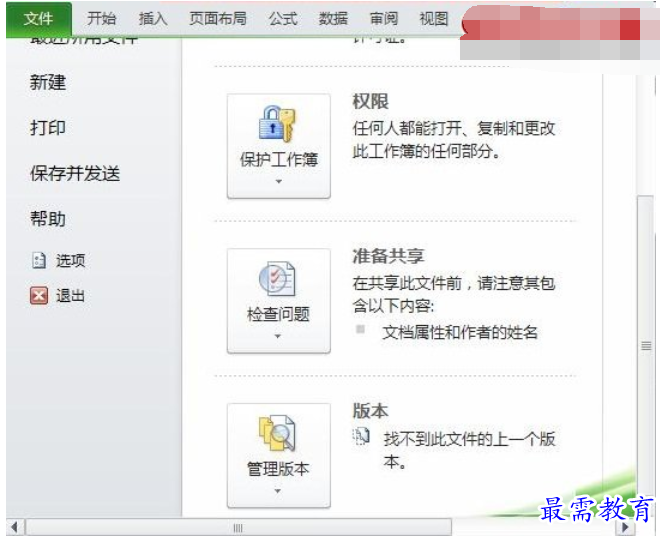Image resolution: width=662 pixels, height=541 pixels.
Task: Click the 保护工作簿 button label
Action: tap(279, 160)
